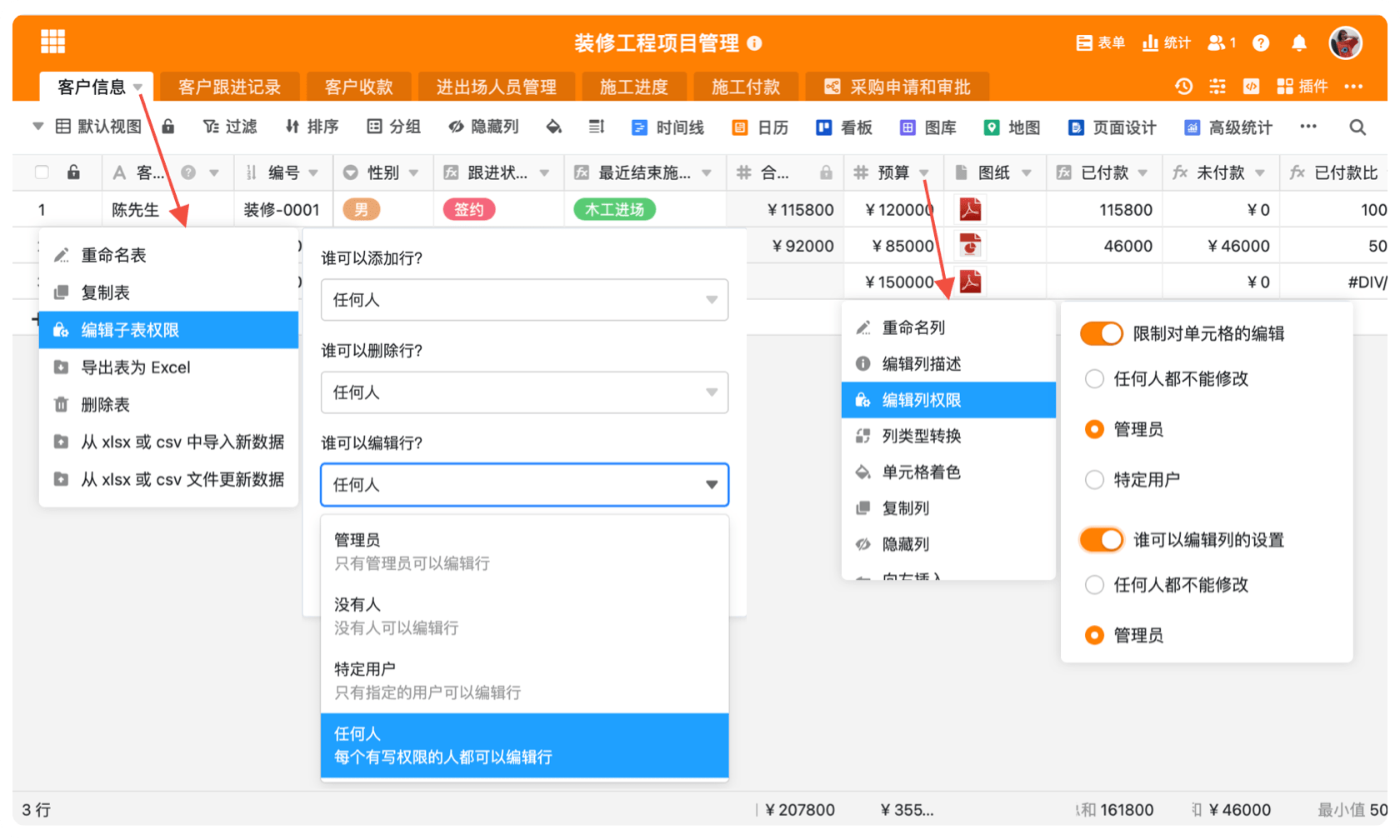Click the user avatar picture
1400x840 pixels.
pos(1345,42)
